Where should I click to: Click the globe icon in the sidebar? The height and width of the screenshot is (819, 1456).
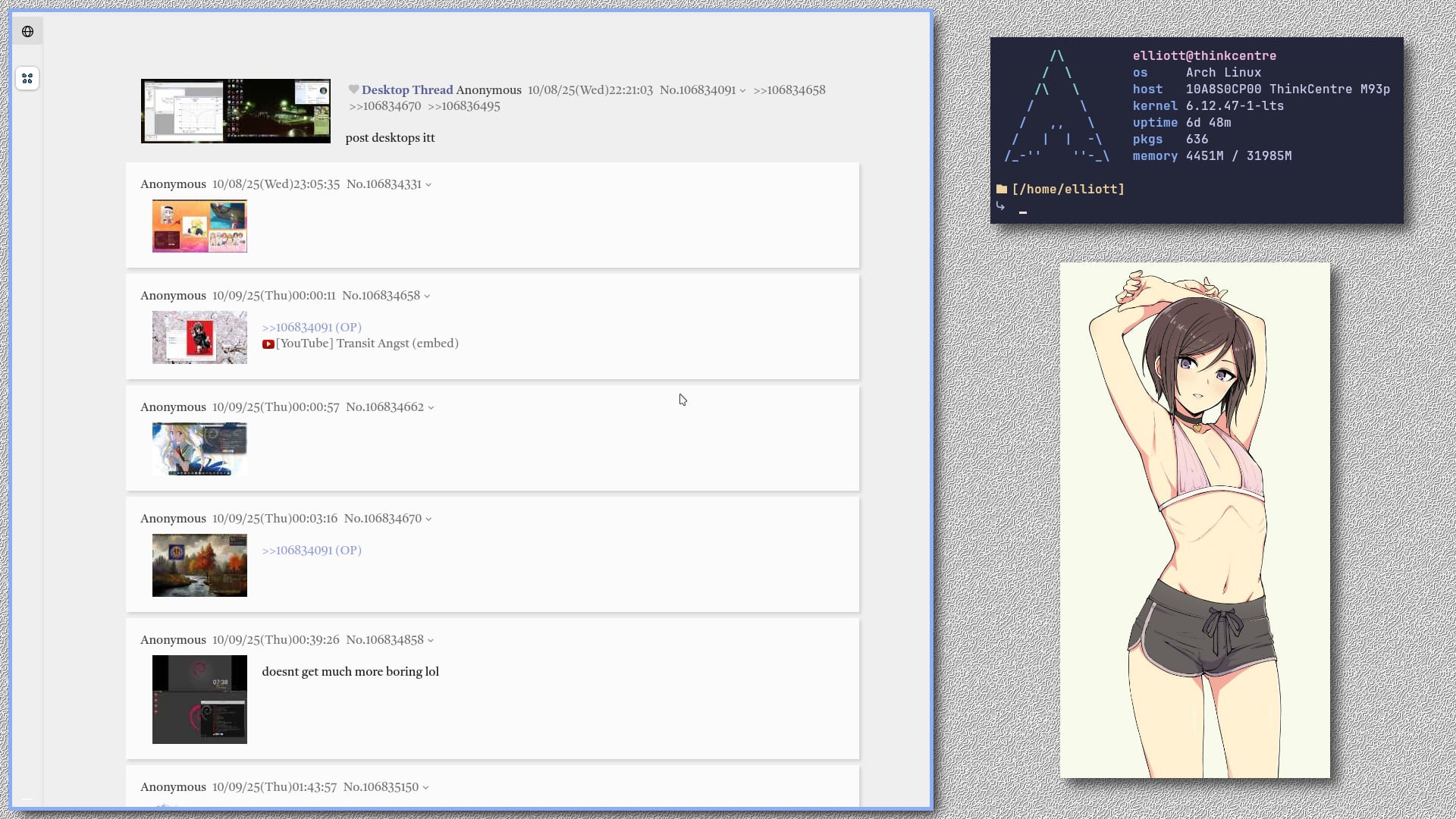pyautogui.click(x=27, y=32)
